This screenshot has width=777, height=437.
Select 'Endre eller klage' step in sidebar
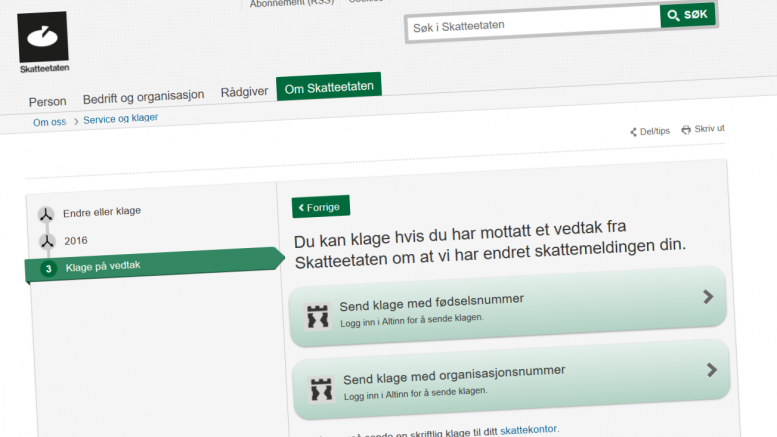(102, 212)
